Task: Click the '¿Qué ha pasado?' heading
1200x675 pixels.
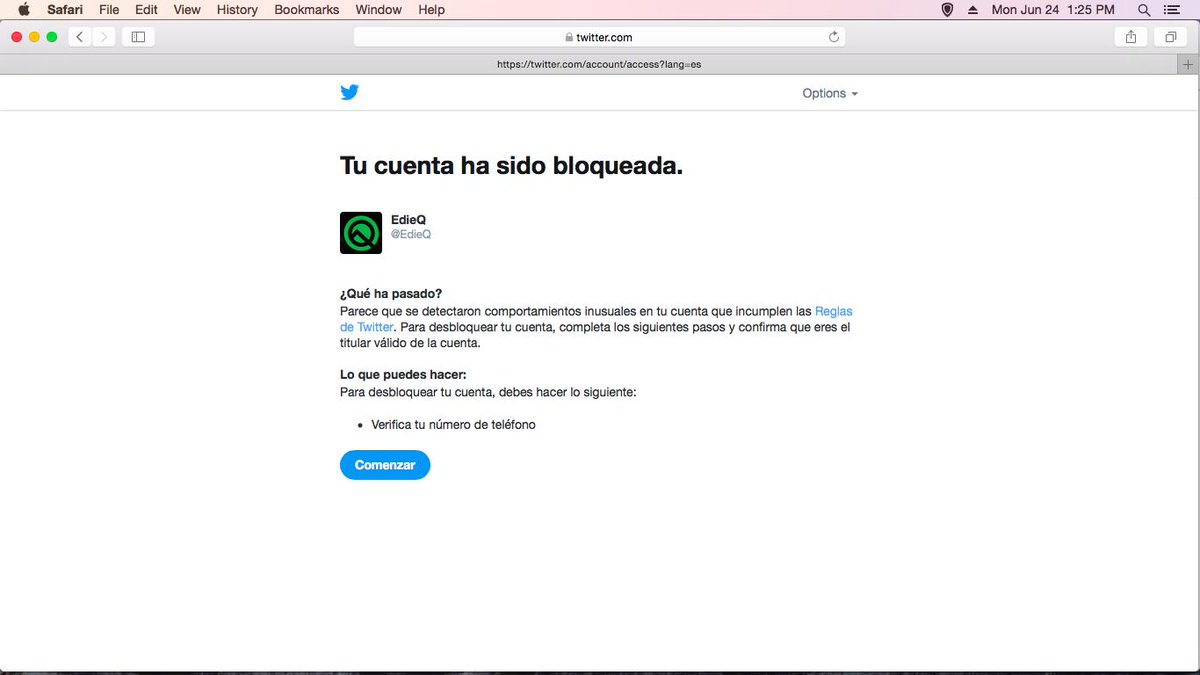Action: (x=391, y=294)
